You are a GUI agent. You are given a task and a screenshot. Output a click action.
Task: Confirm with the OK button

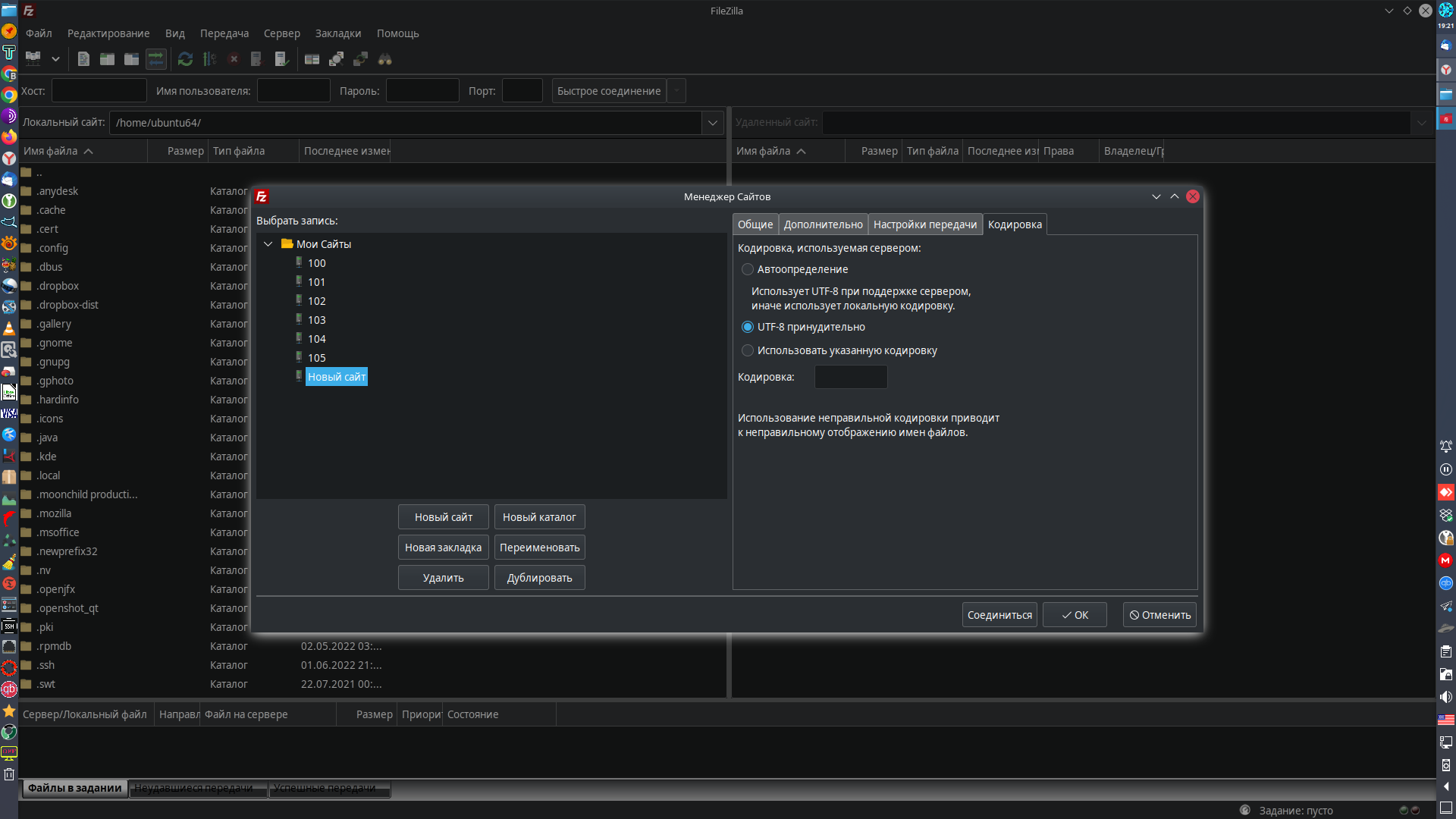(1075, 615)
